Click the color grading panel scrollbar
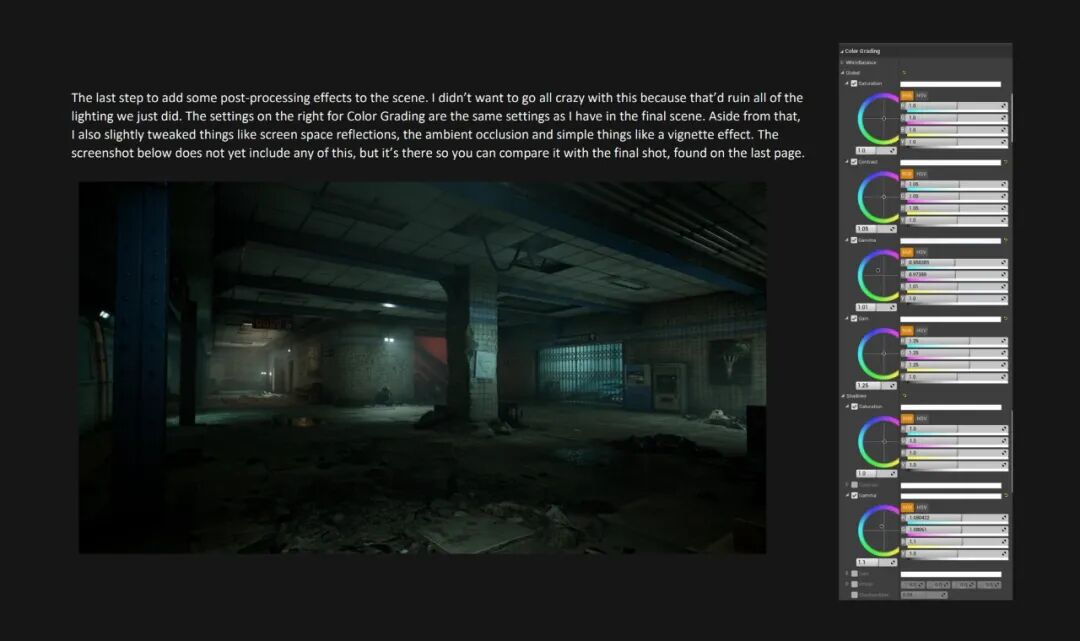This screenshot has width=1080, height=641. click(1011, 120)
